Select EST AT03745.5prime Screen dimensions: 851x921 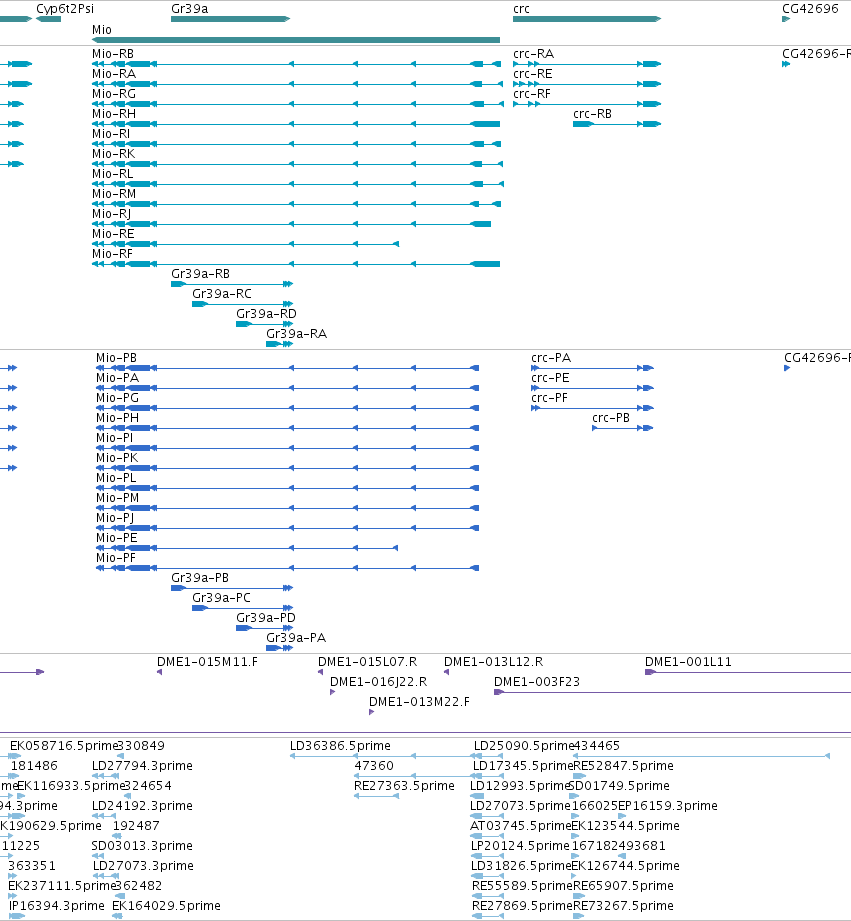[520, 825]
